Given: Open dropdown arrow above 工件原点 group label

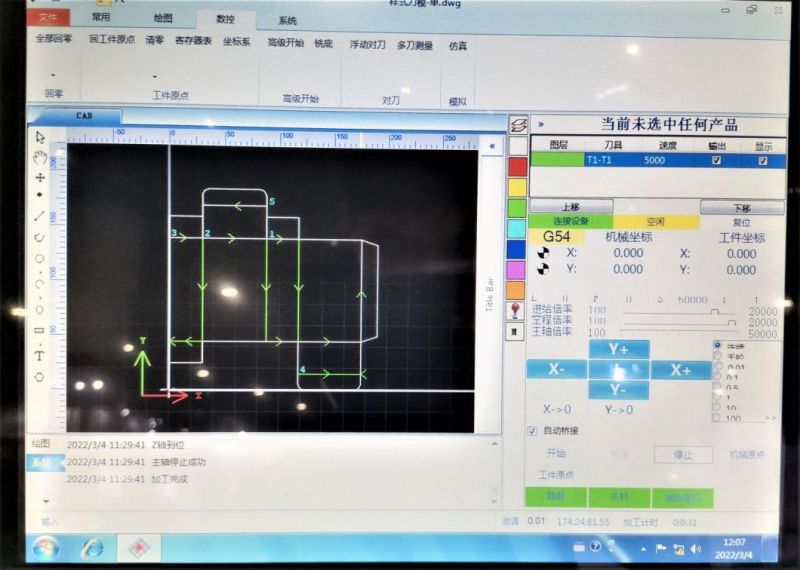Looking at the screenshot, I should (154, 77).
